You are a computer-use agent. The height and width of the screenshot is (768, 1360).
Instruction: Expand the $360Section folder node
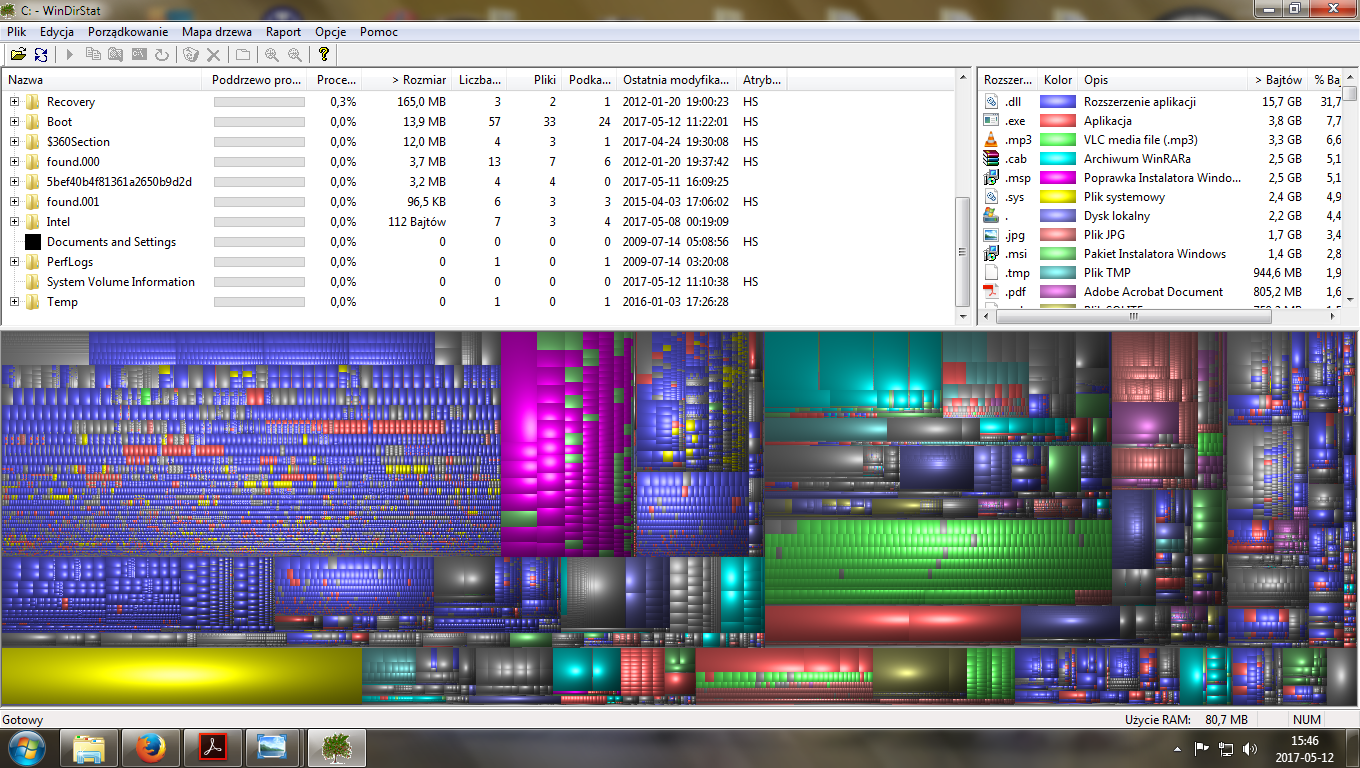click(14, 142)
